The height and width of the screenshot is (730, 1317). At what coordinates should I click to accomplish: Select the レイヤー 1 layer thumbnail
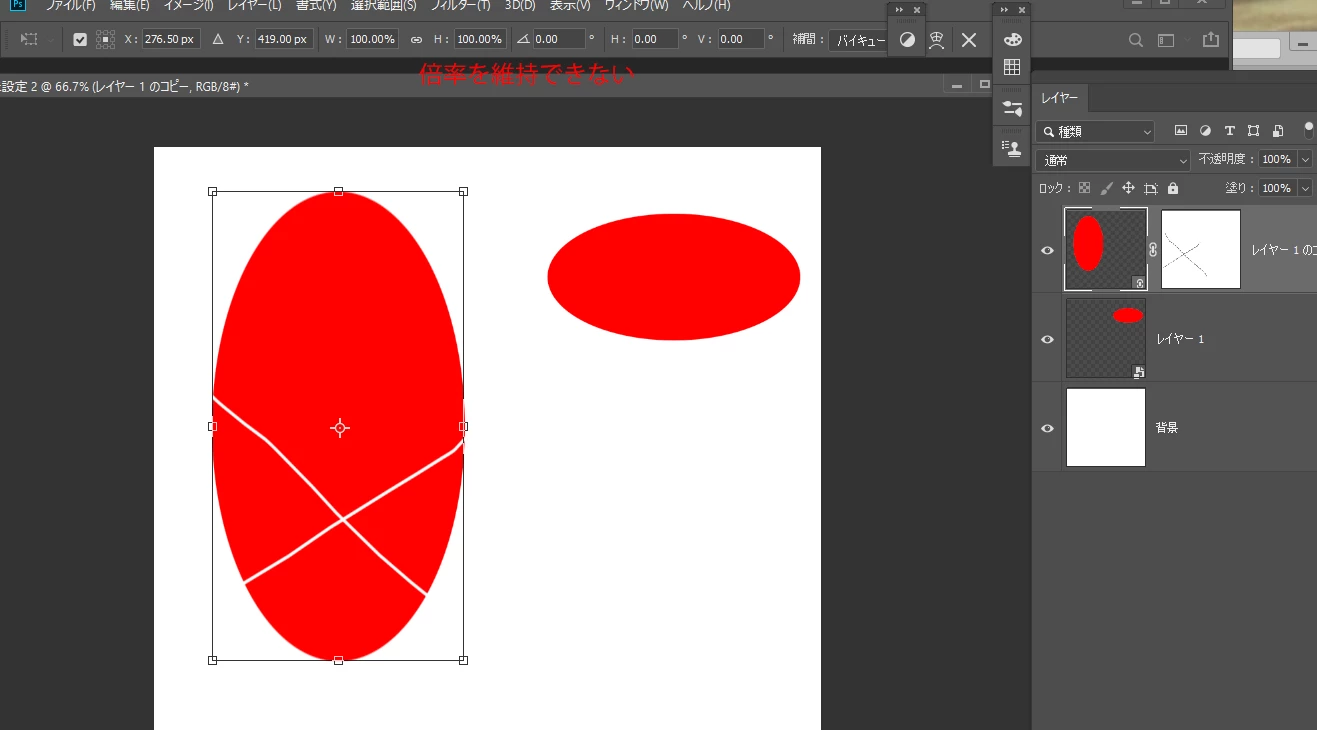(1106, 338)
